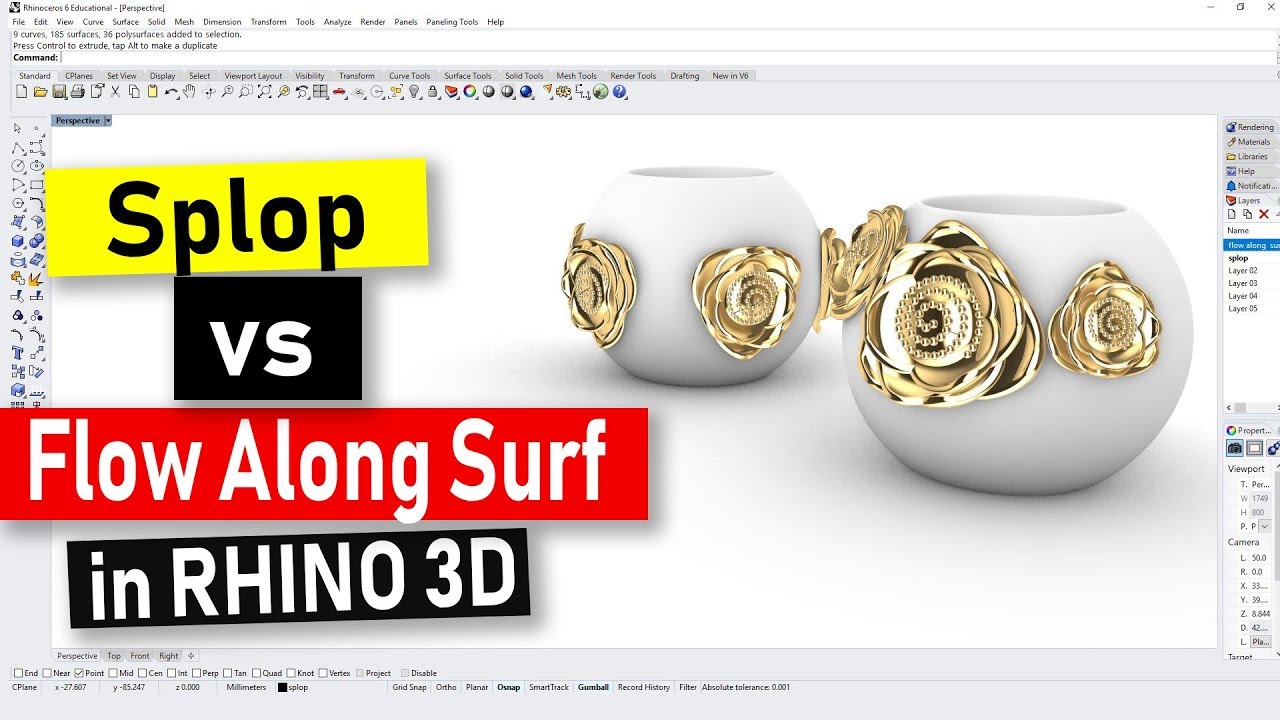Open the Projection dropdown in Viewport properties
Viewport: 1280px width, 720px height.
pyautogui.click(x=1265, y=526)
